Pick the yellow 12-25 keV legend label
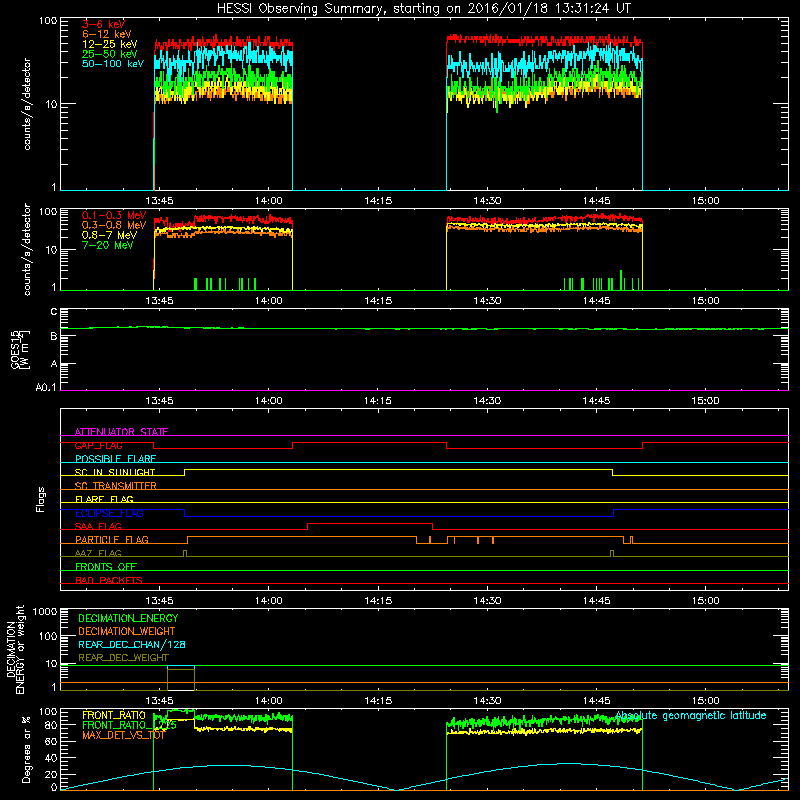Viewport: 800px width, 800px height. click(110, 44)
